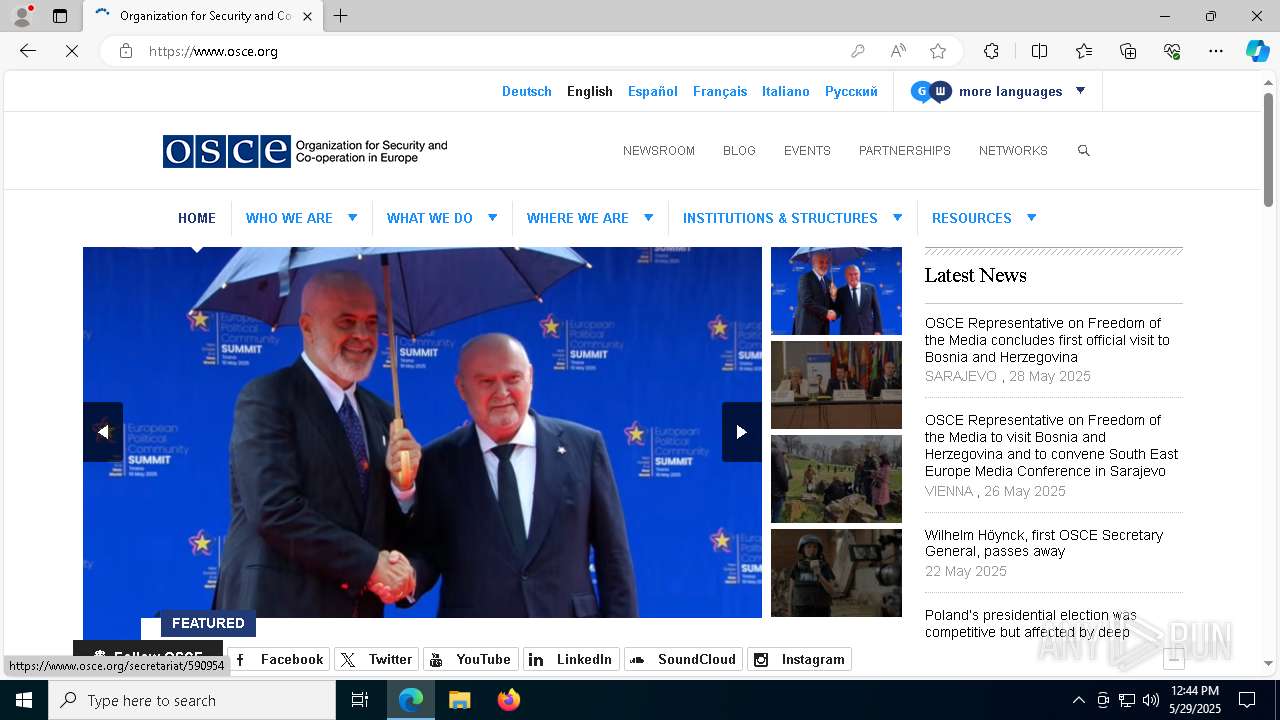Viewport: 1280px width, 720px height.
Task: Switch language to Español
Action: (653, 91)
